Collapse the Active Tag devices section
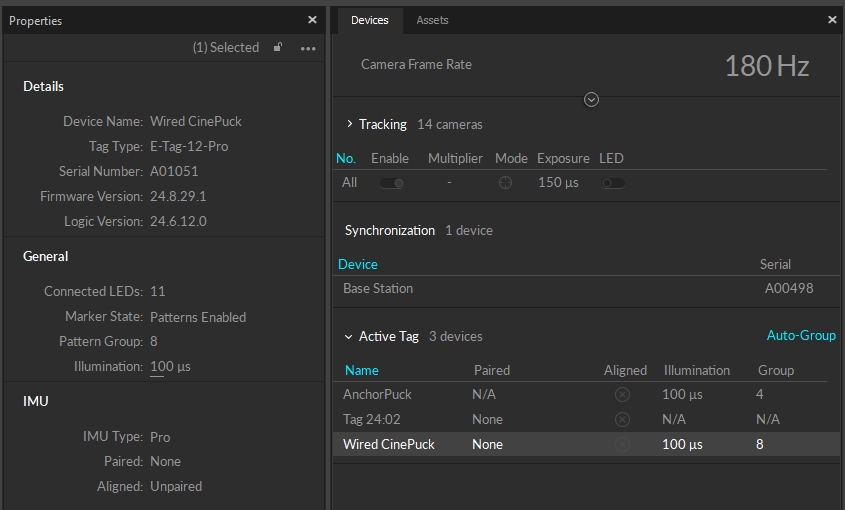845x510 pixels. [x=348, y=337]
